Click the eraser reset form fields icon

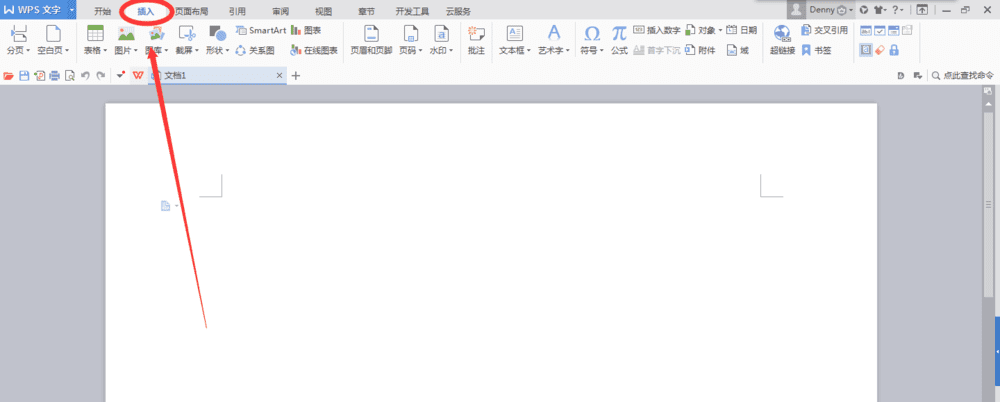[880, 50]
